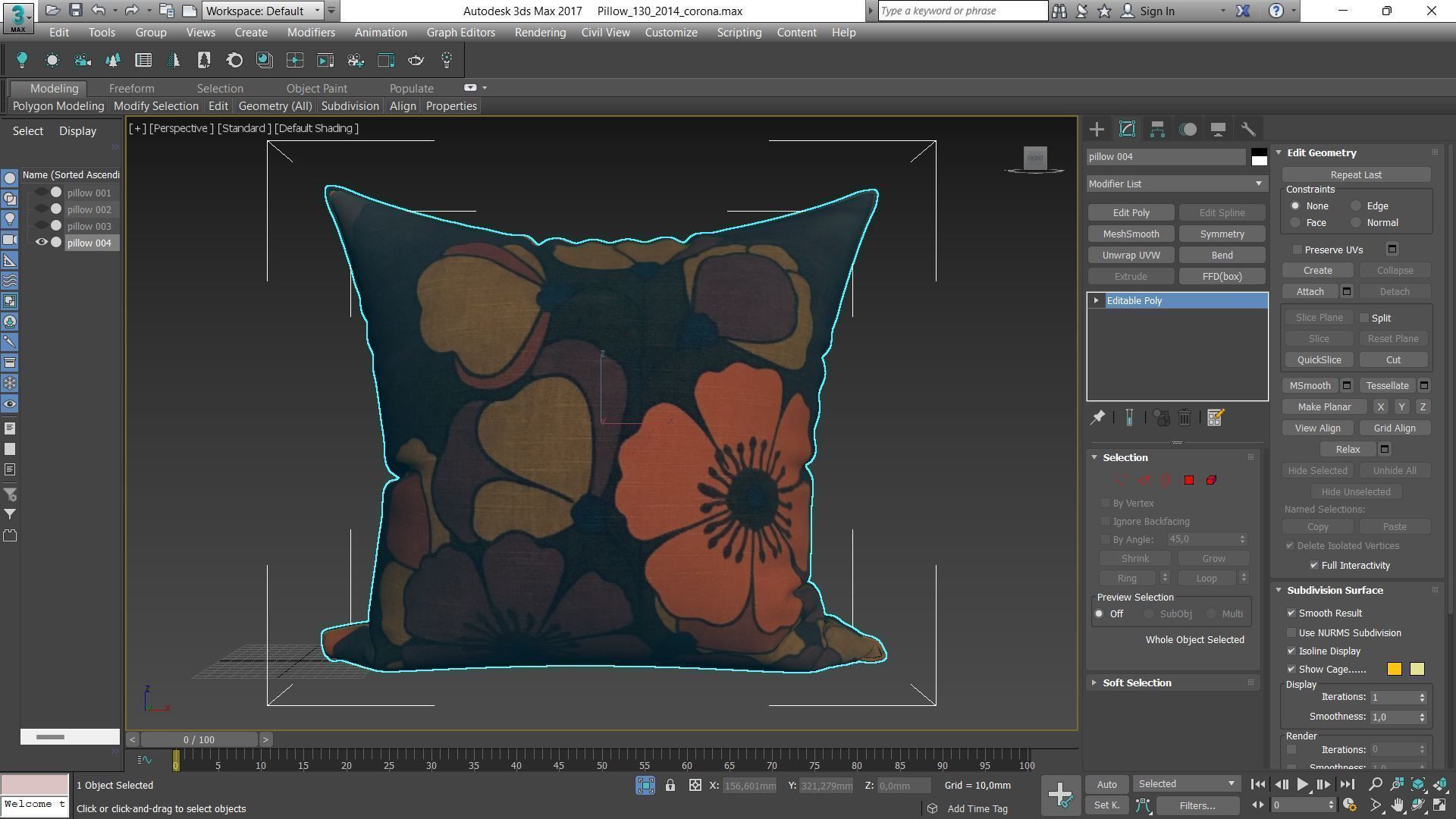
Task: Click Play Animation button
Action: [x=1302, y=785]
